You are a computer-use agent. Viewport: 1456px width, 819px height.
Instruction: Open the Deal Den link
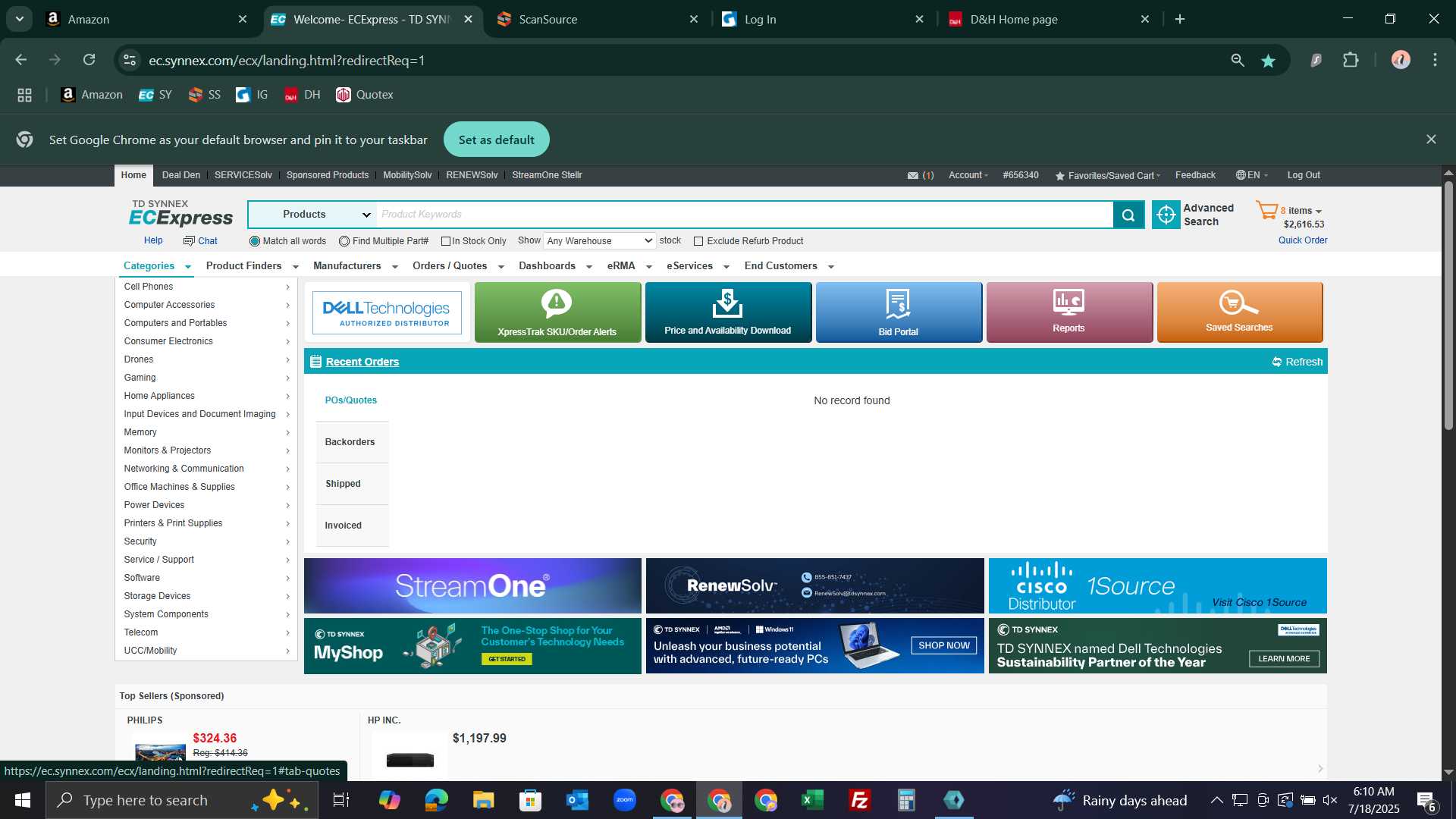(181, 175)
